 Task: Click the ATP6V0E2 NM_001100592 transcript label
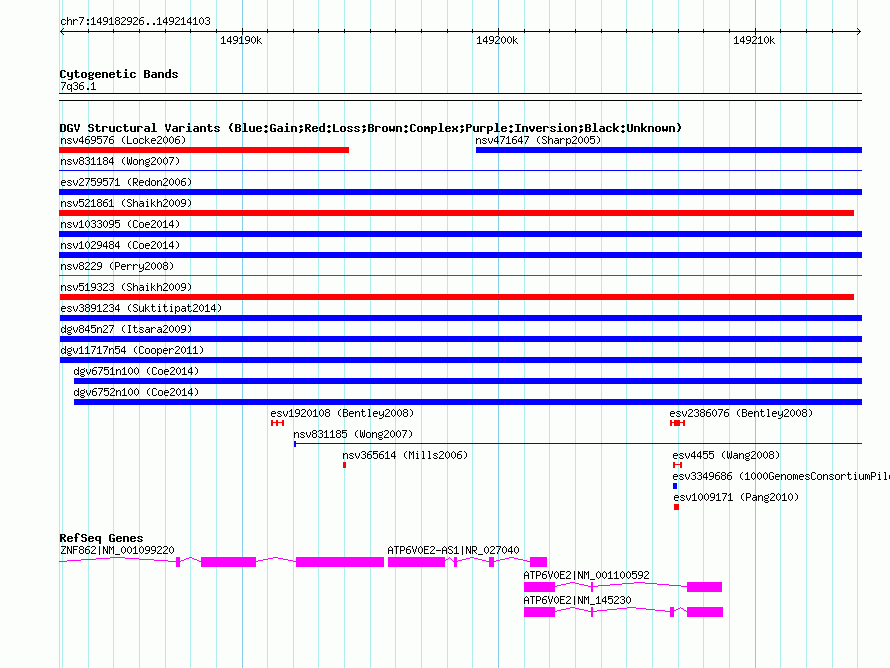point(586,575)
